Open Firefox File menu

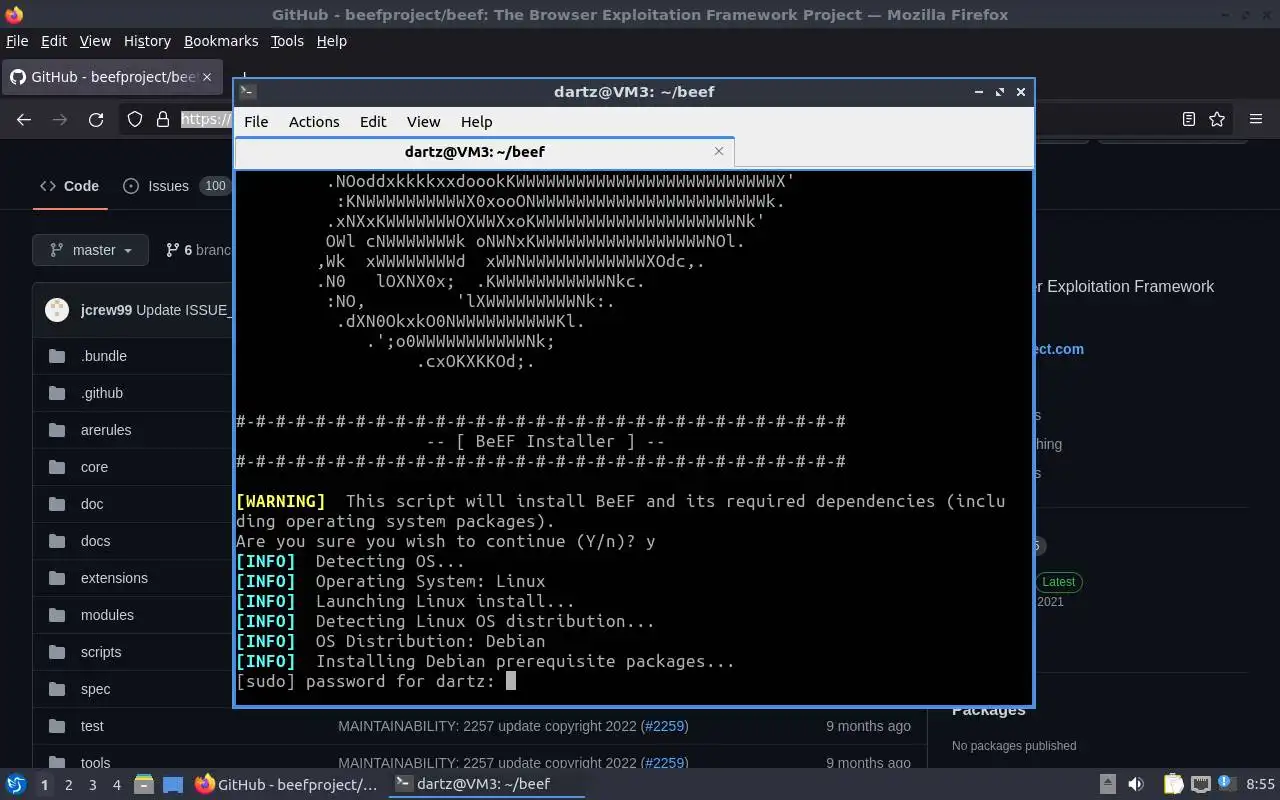click(x=17, y=41)
